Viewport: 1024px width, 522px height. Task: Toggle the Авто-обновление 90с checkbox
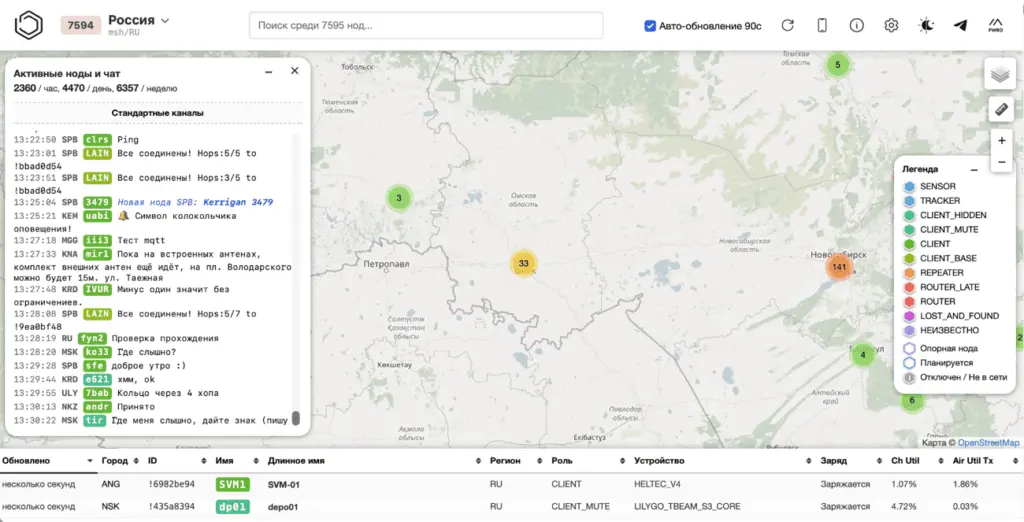[650, 25]
